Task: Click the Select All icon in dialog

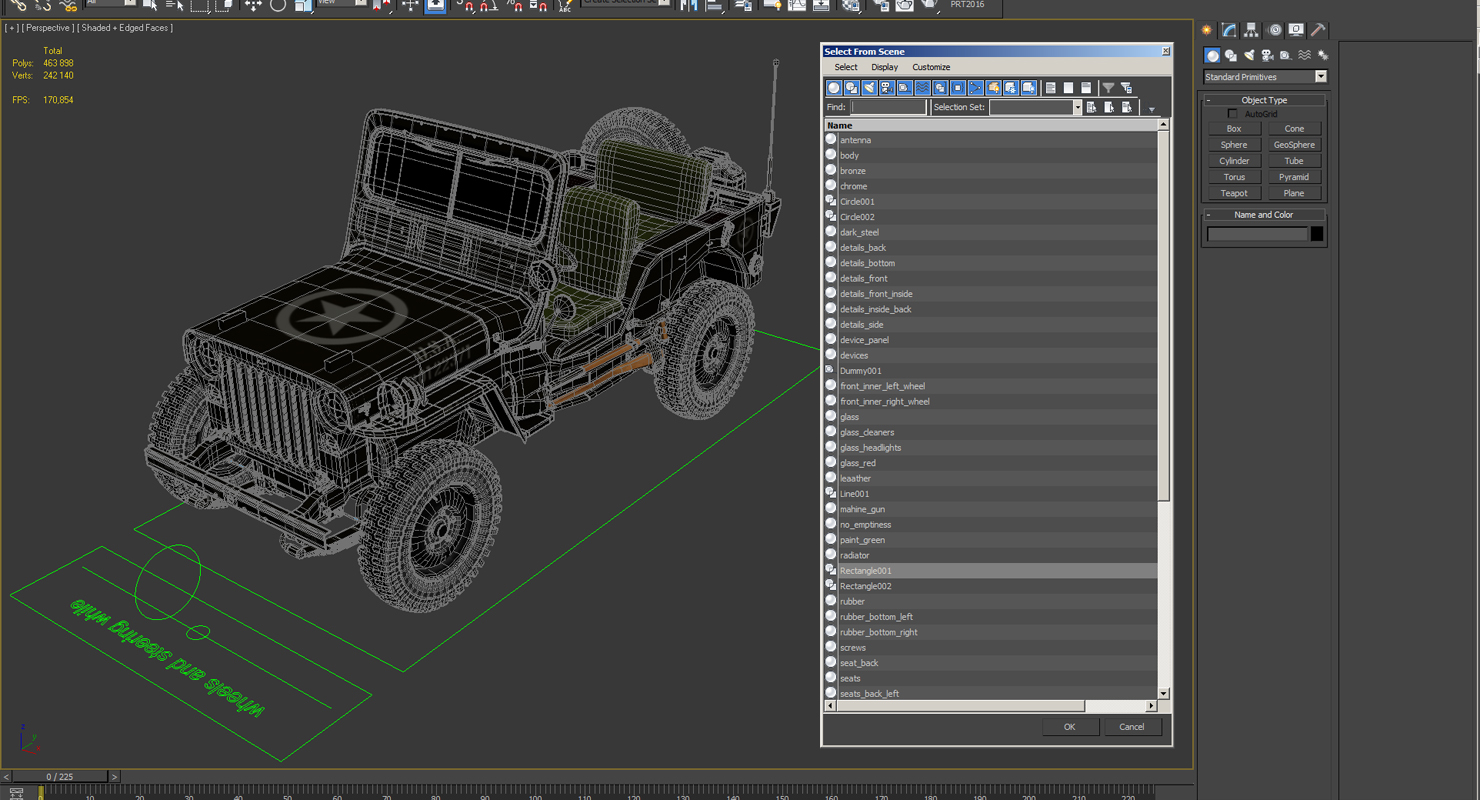Action: click(x=1051, y=88)
